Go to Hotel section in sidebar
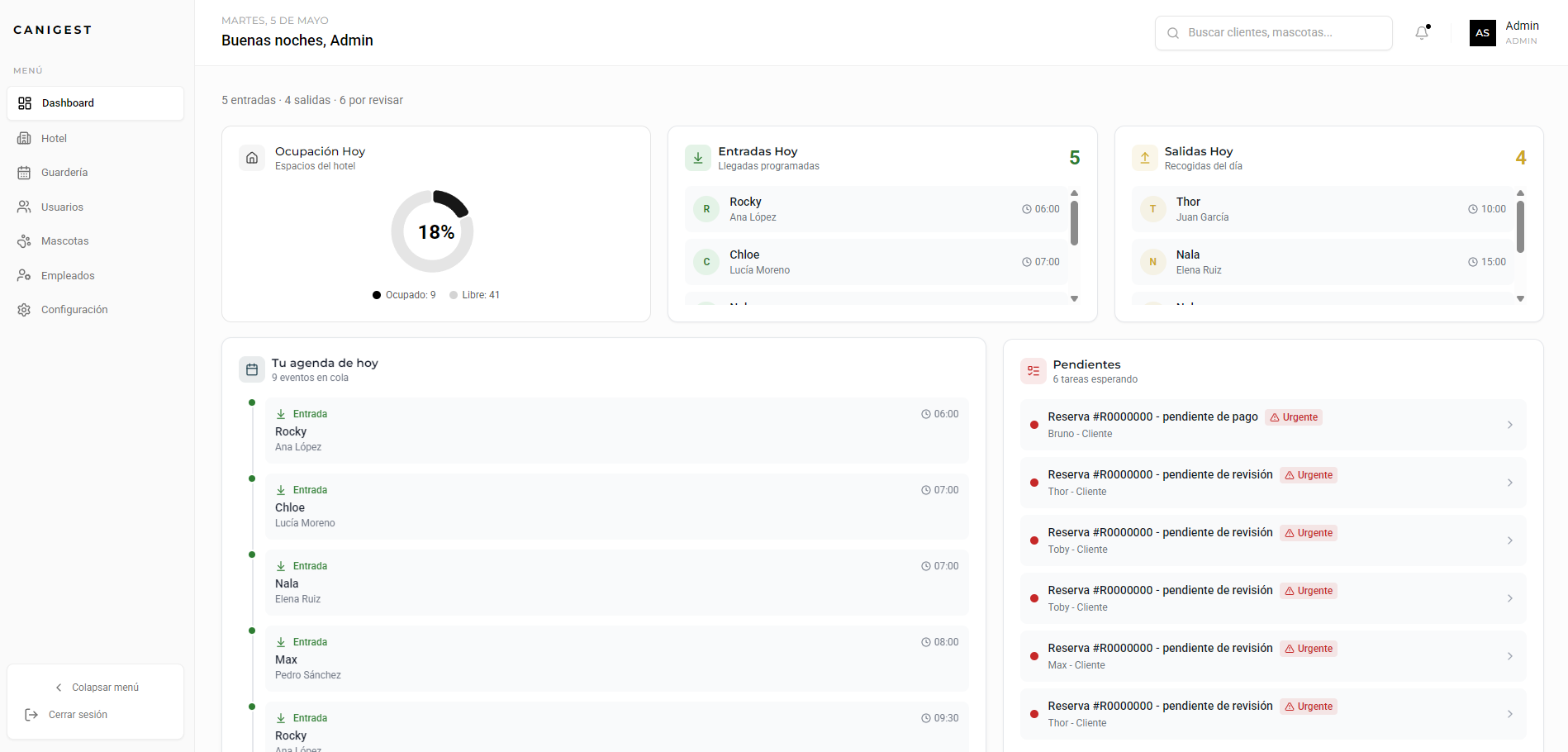Screen dimensions: 1568x752 95,138
